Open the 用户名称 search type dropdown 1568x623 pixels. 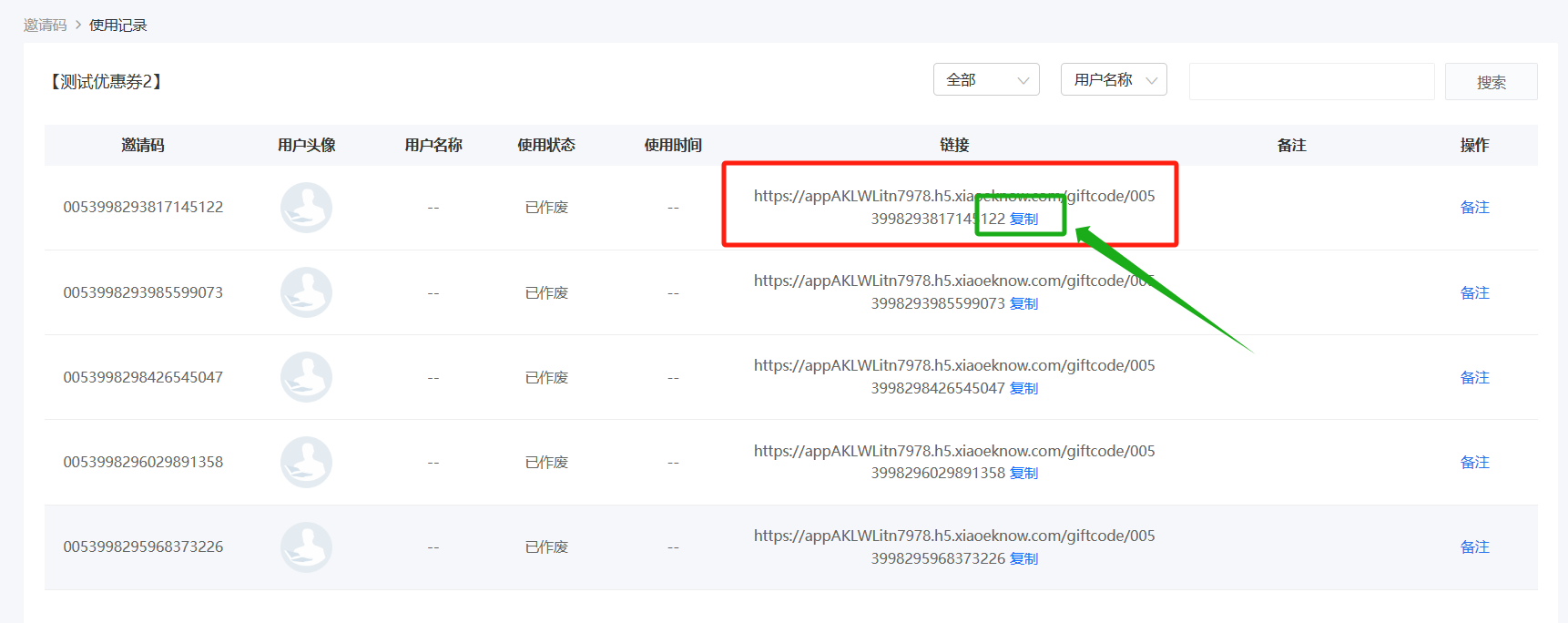[1114, 80]
